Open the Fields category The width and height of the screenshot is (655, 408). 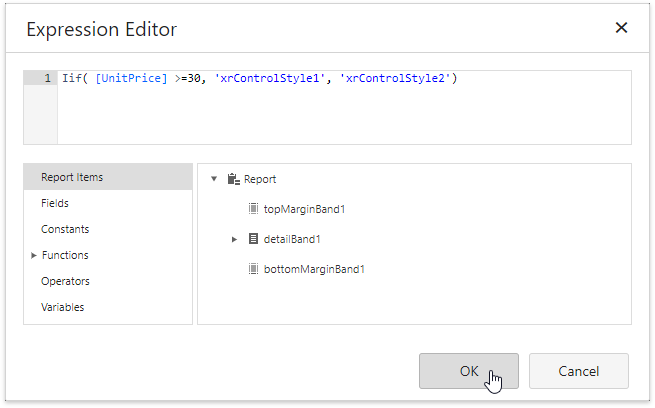[55, 203]
